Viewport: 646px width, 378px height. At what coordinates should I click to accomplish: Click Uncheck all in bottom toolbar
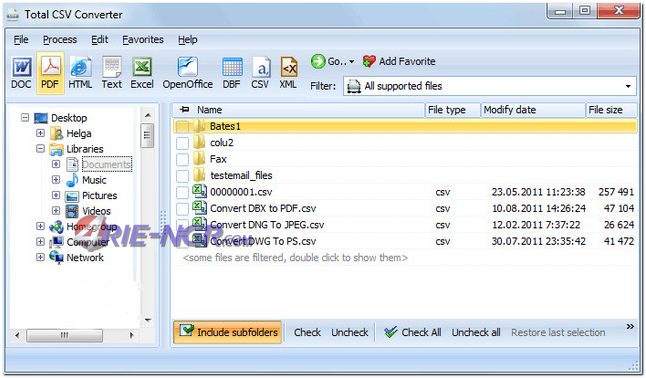(476, 332)
